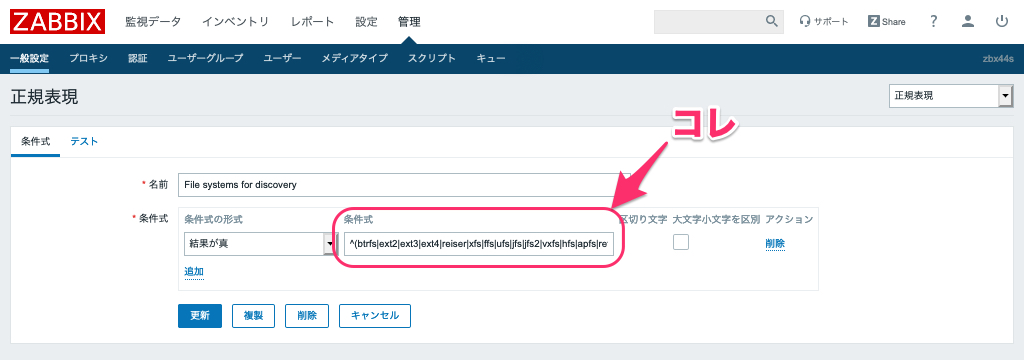This screenshot has height=360, width=1024.
Task: Click the アクション column header
Action: (x=789, y=220)
